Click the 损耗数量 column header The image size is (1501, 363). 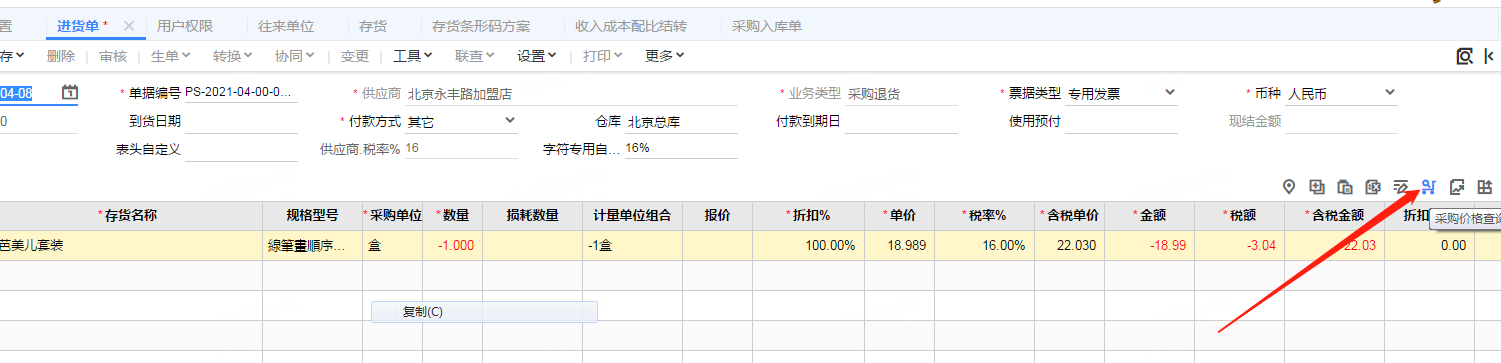pyautogui.click(x=533, y=216)
